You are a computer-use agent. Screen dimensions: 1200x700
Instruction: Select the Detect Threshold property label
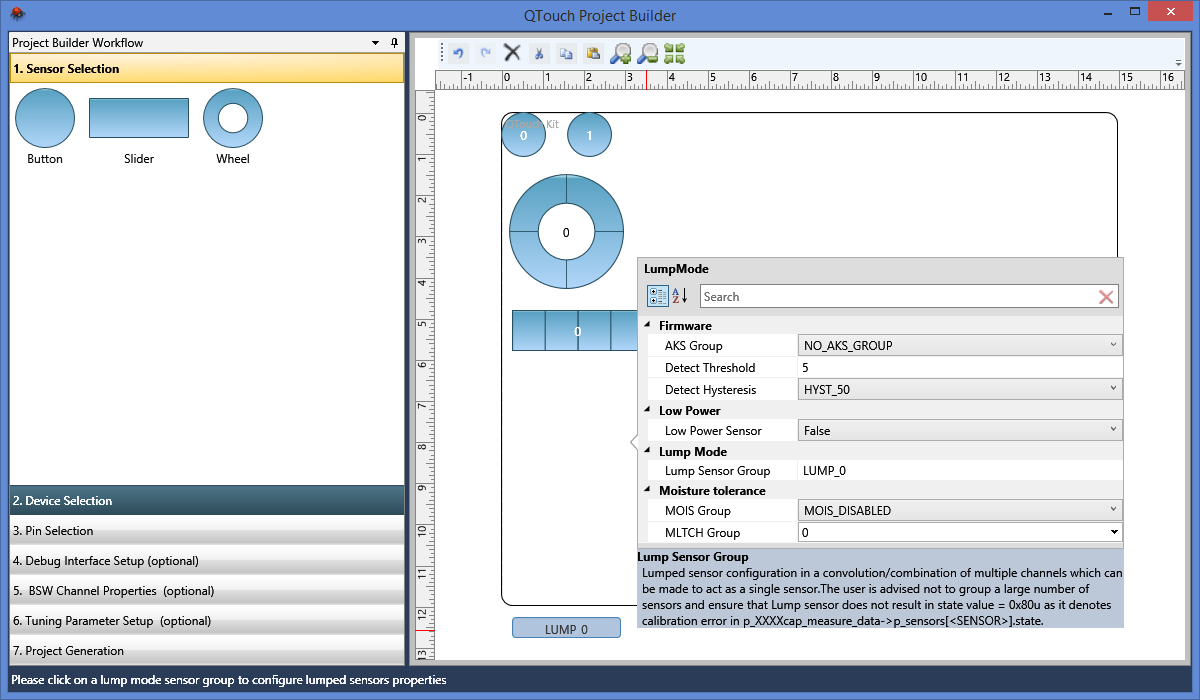(710, 368)
